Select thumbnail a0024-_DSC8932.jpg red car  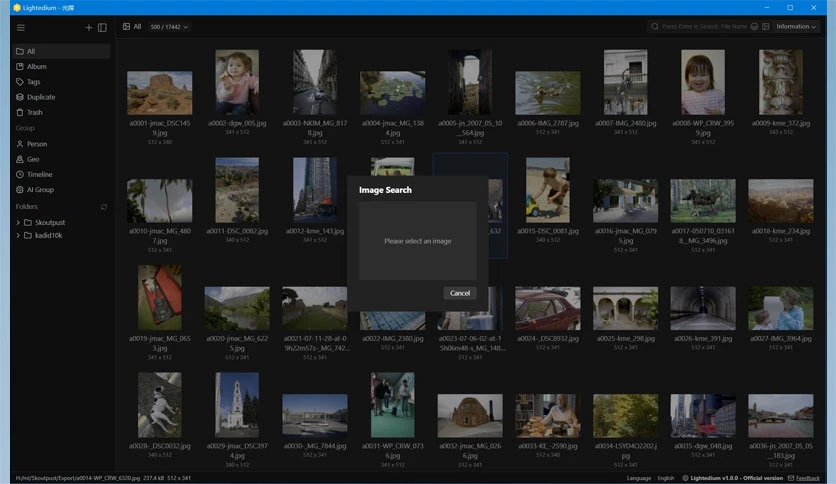pos(548,308)
